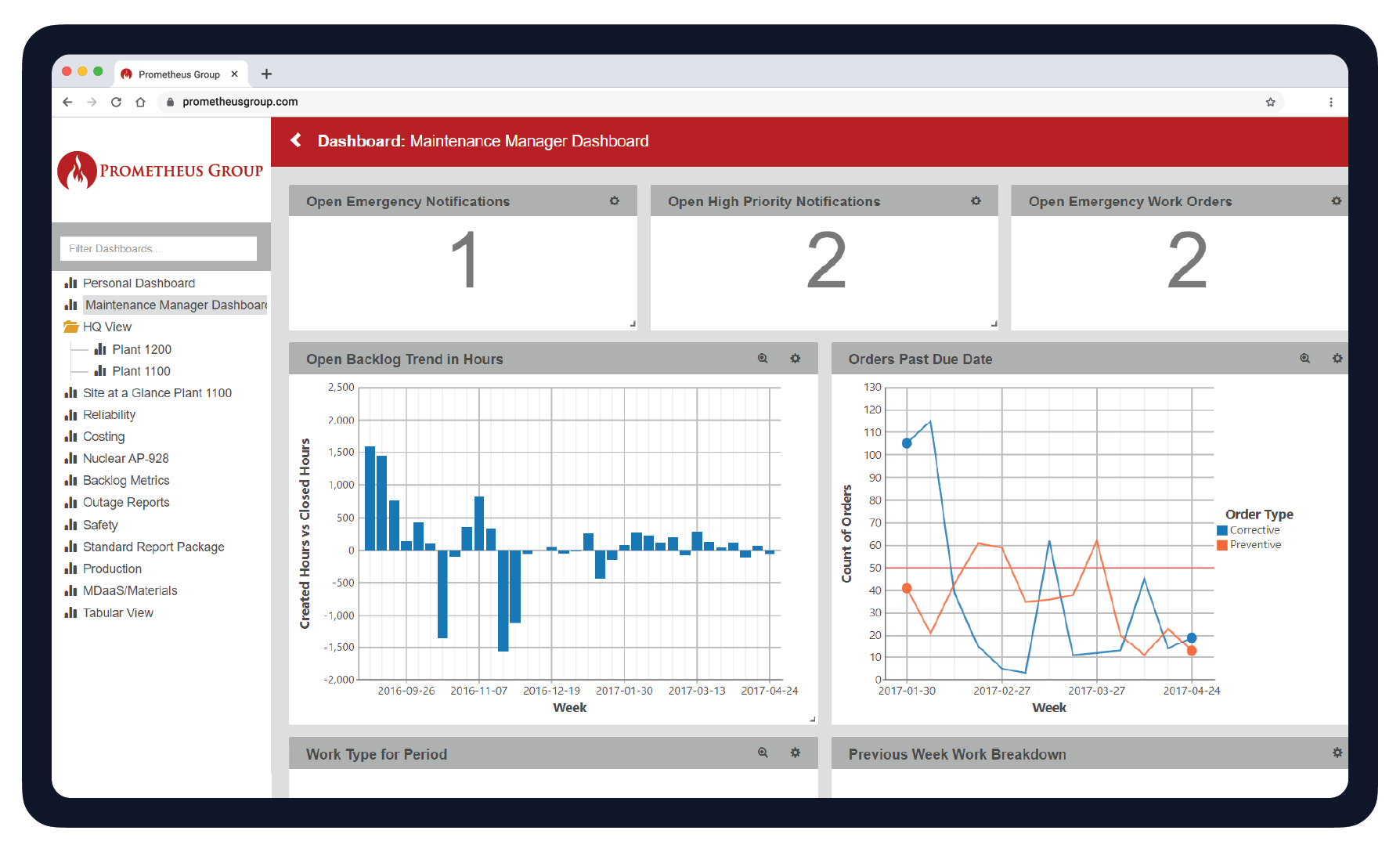Open the browser three-dot options menu

point(1331,102)
